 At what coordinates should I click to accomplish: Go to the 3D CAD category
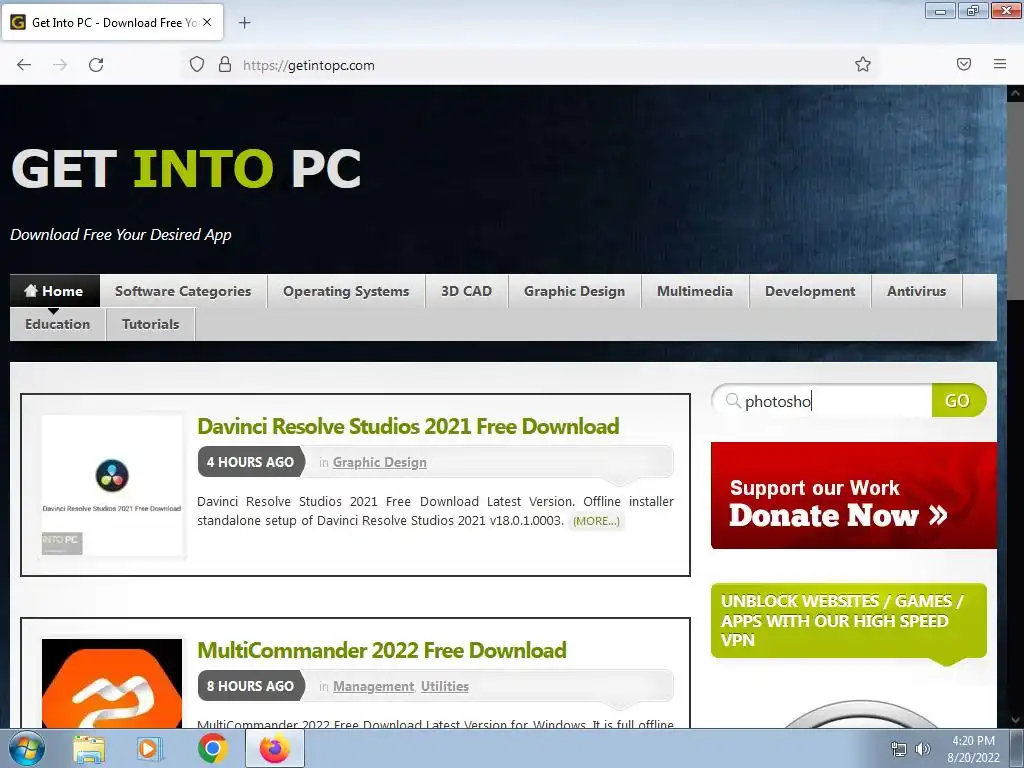click(466, 291)
